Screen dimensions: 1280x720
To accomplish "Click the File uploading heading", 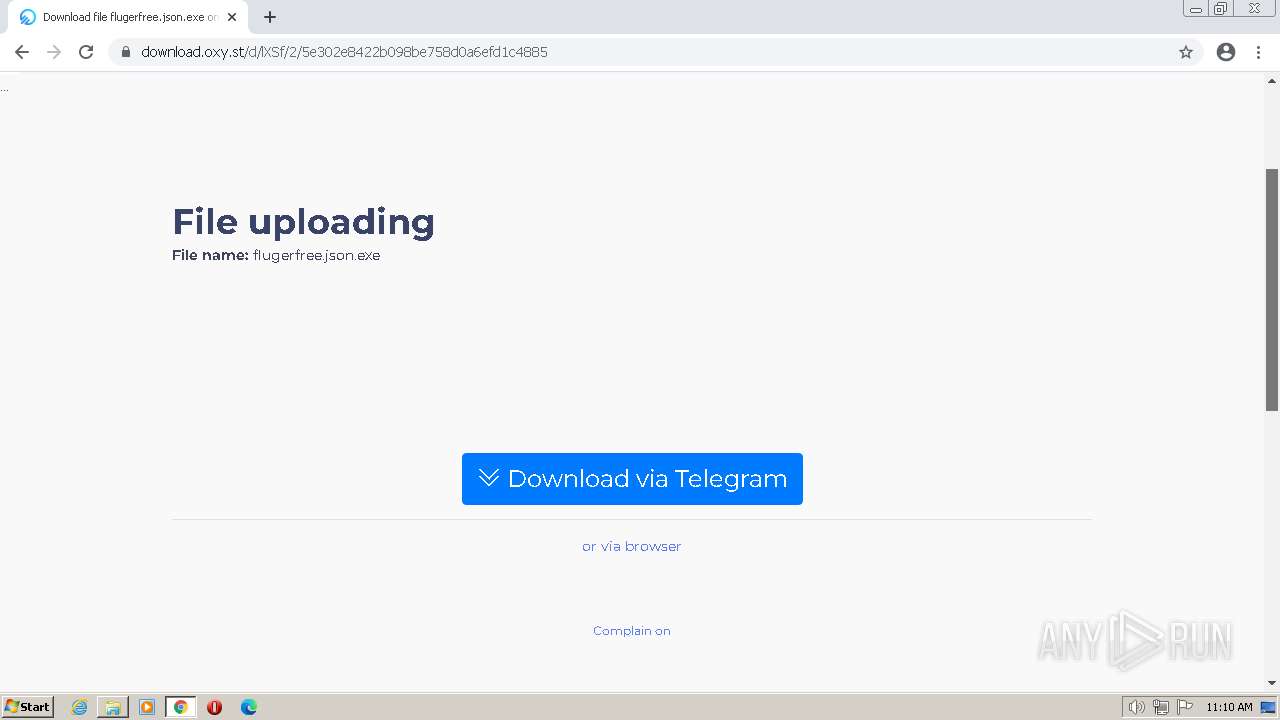I will (303, 222).
